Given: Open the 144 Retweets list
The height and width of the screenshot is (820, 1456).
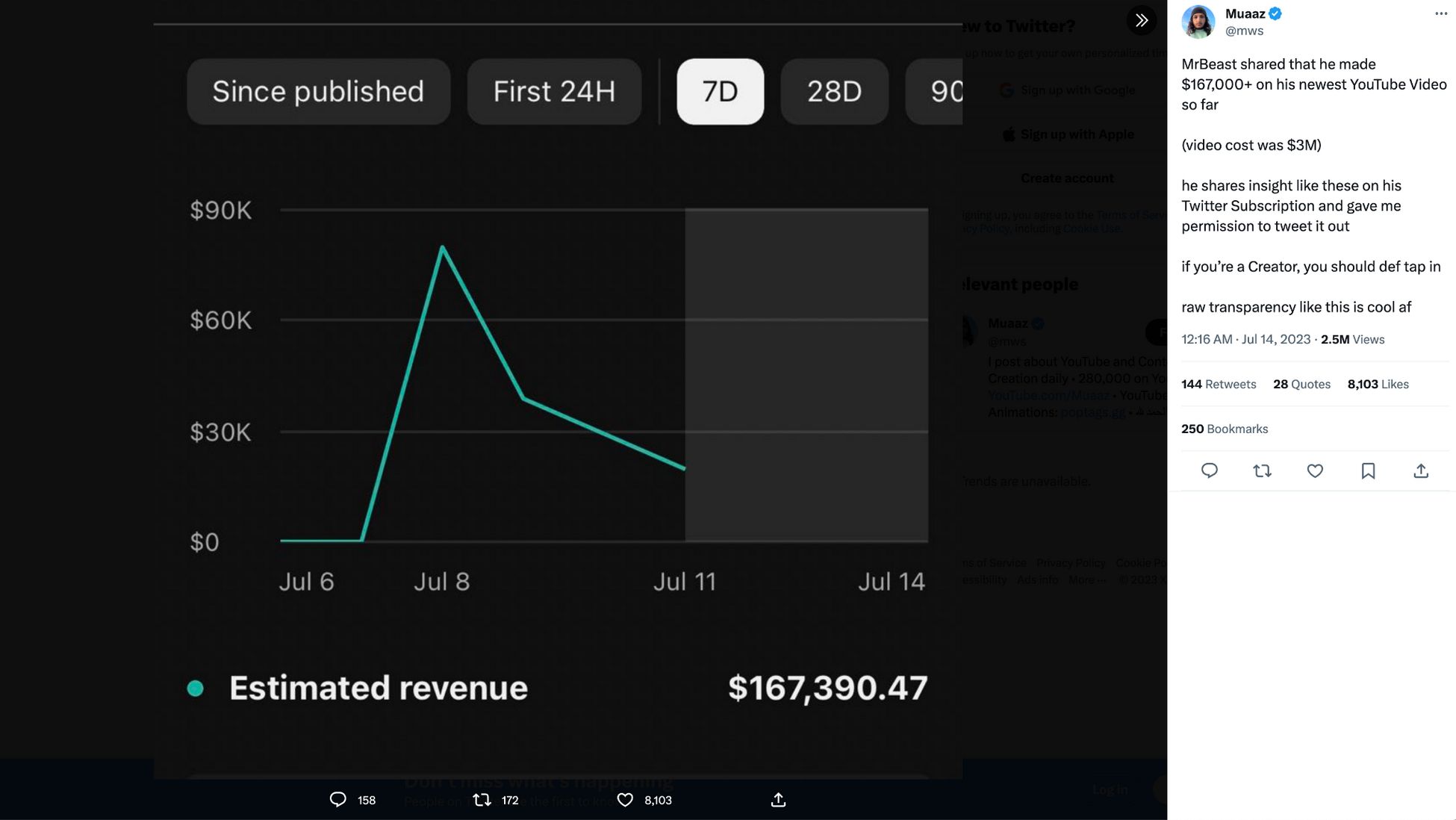Looking at the screenshot, I should [x=1219, y=384].
